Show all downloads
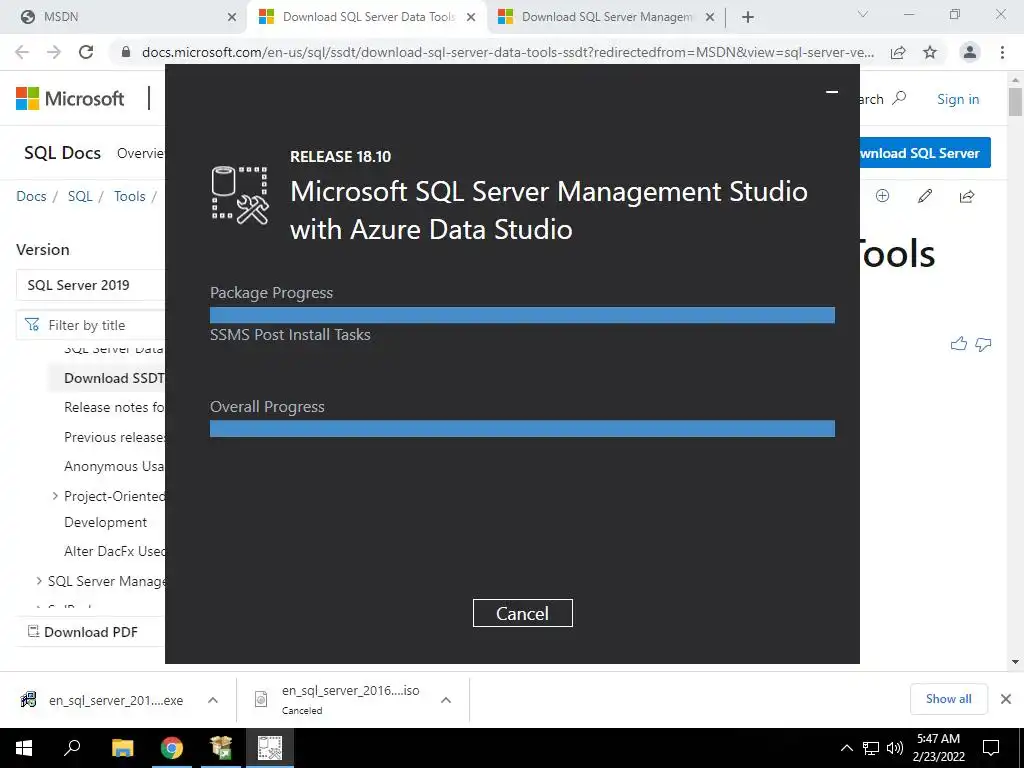 point(948,699)
